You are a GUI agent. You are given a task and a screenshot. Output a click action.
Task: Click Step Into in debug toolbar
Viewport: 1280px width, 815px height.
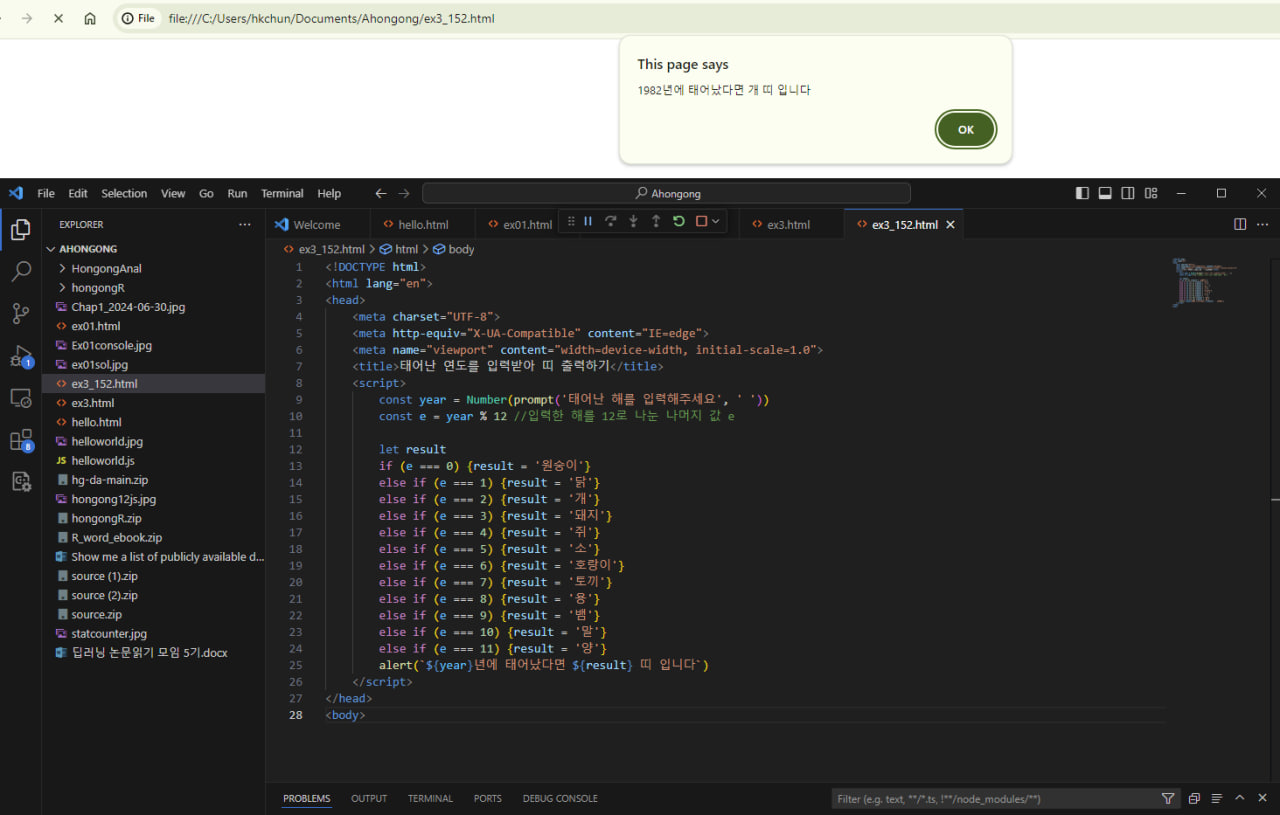633,222
